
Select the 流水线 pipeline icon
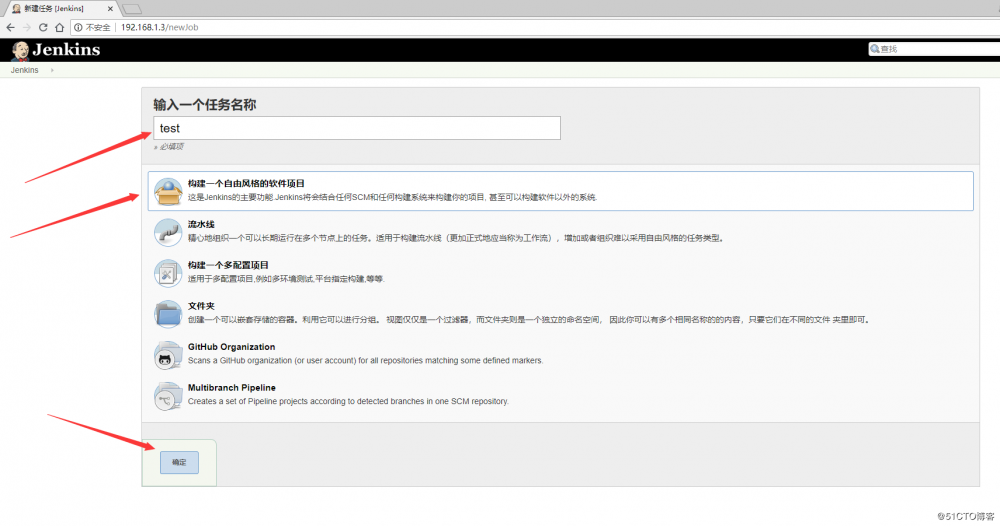[x=168, y=232]
